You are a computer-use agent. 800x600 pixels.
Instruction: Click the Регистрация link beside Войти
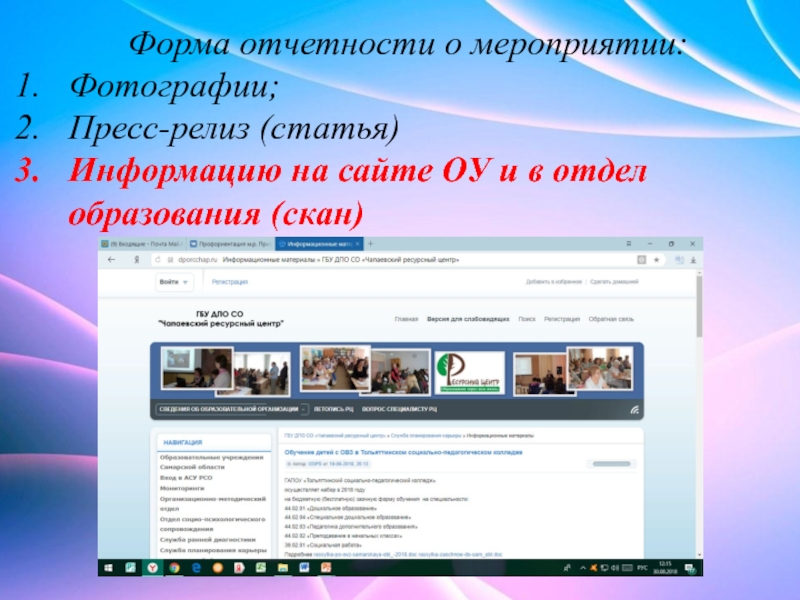pos(230,283)
